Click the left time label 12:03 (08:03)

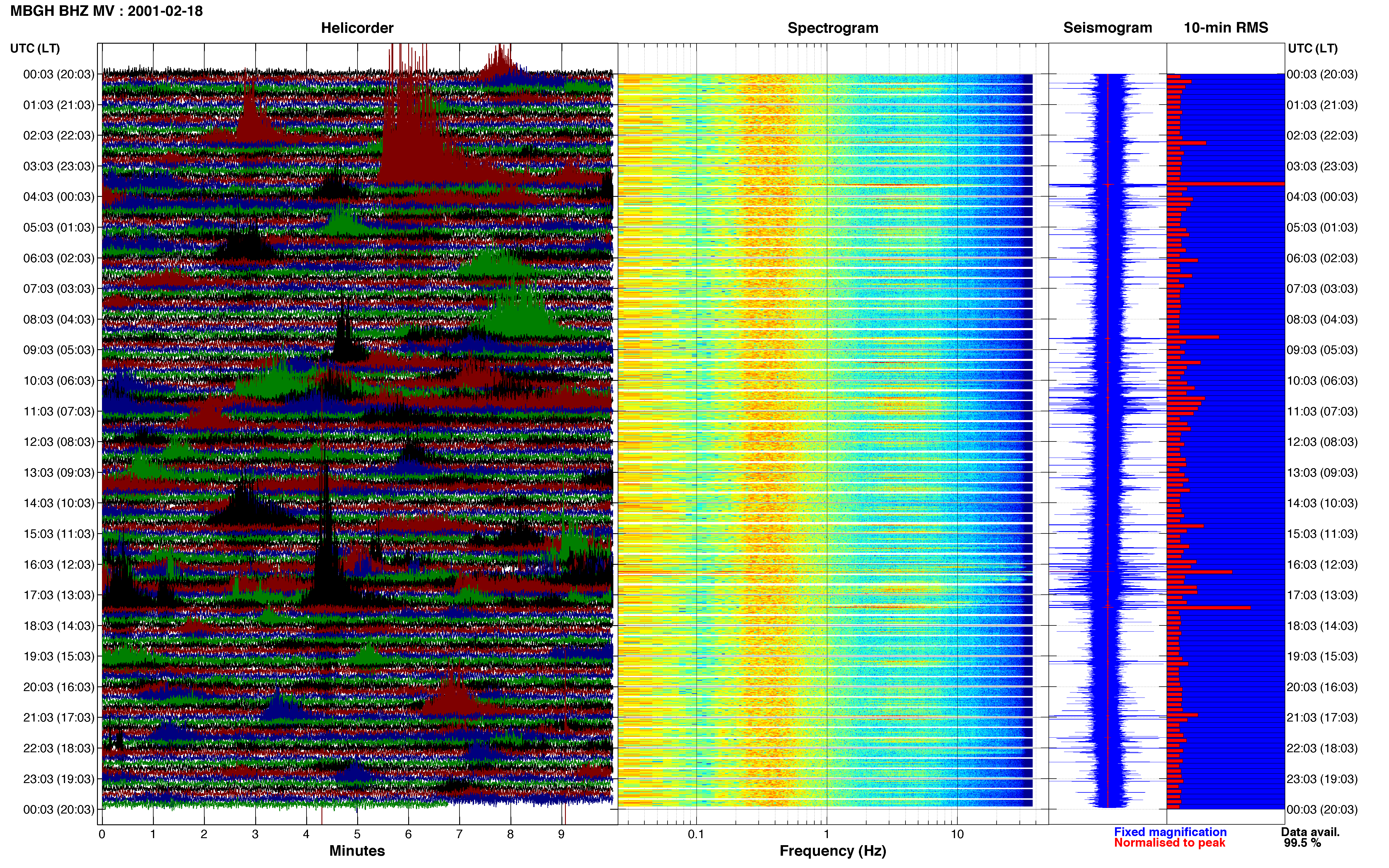pos(59,442)
